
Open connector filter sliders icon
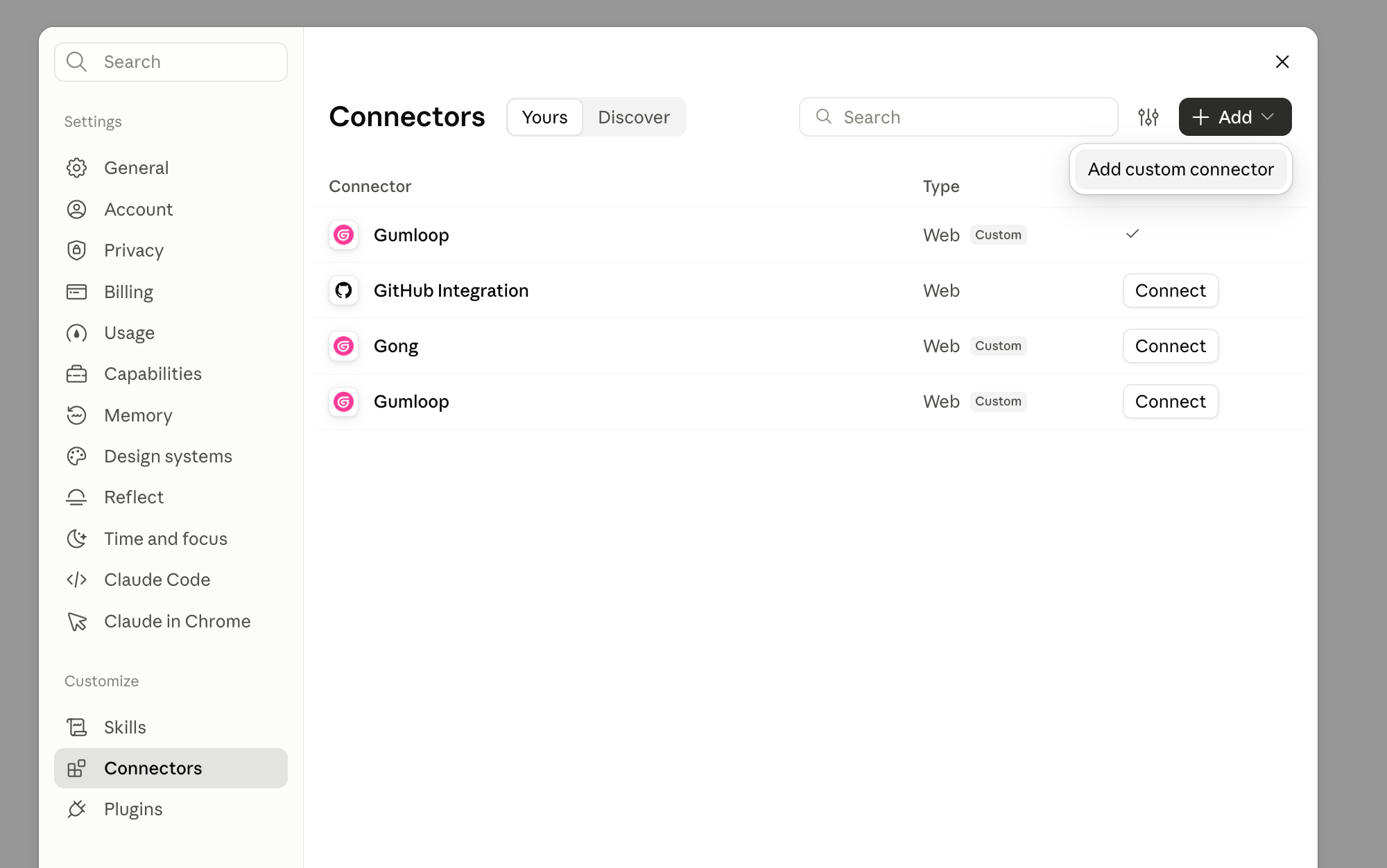(x=1148, y=117)
